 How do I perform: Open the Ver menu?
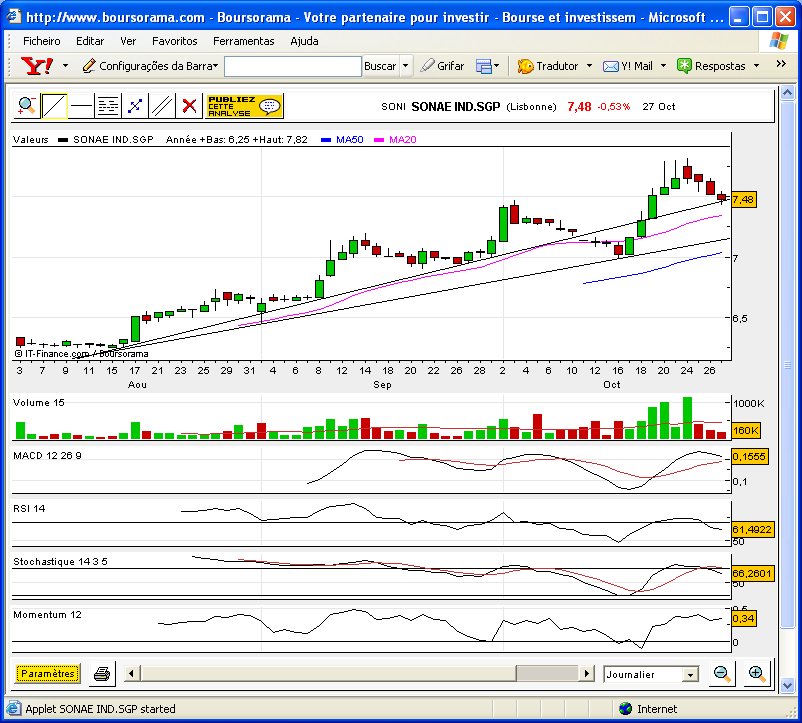point(128,41)
